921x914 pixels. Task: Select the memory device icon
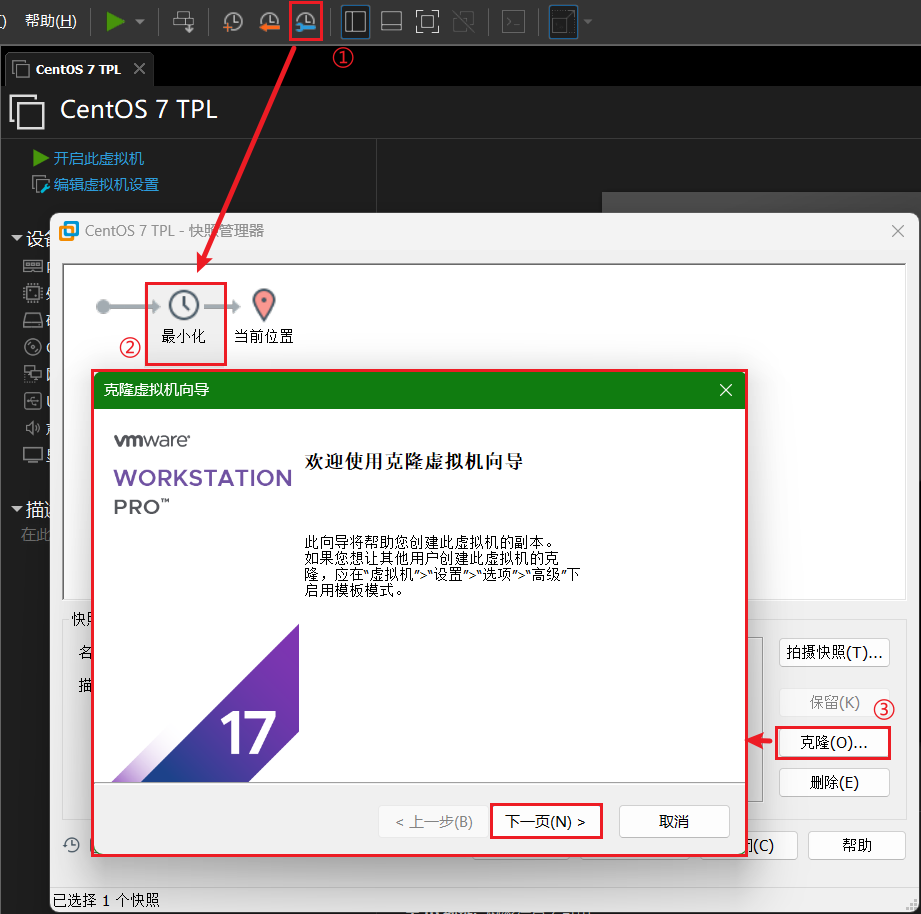tap(33, 266)
